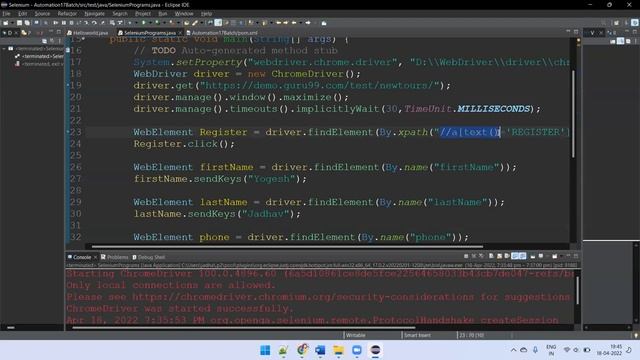
Task: Click the editor vertical scrollbar
Action: pyautogui.click(x=573, y=114)
